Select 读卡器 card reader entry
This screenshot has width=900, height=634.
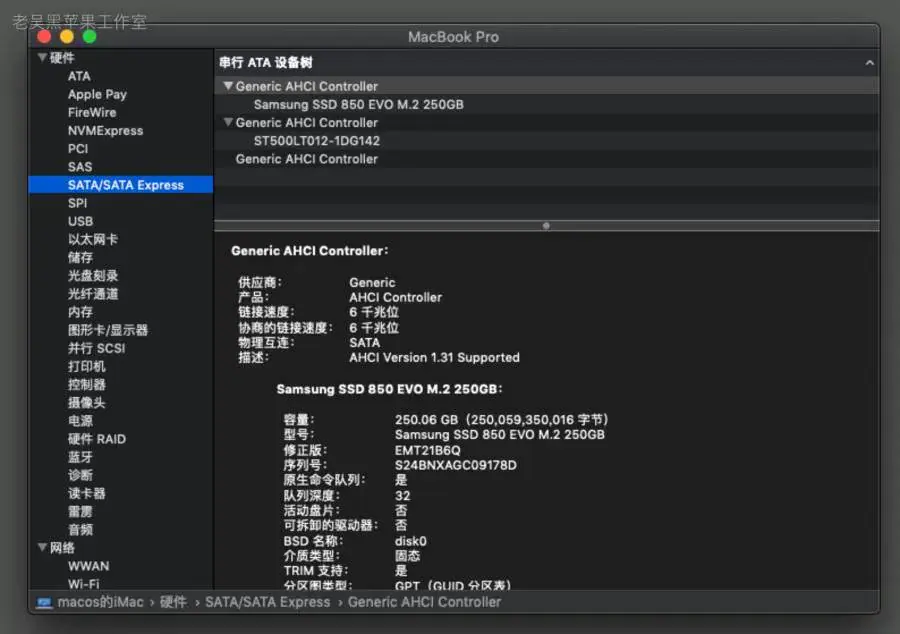coord(87,493)
